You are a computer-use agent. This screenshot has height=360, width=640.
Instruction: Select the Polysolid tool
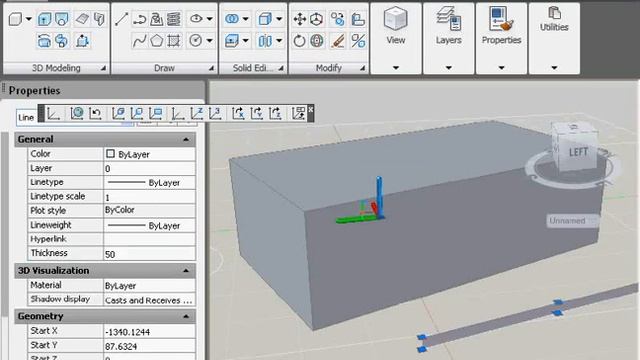click(99, 19)
